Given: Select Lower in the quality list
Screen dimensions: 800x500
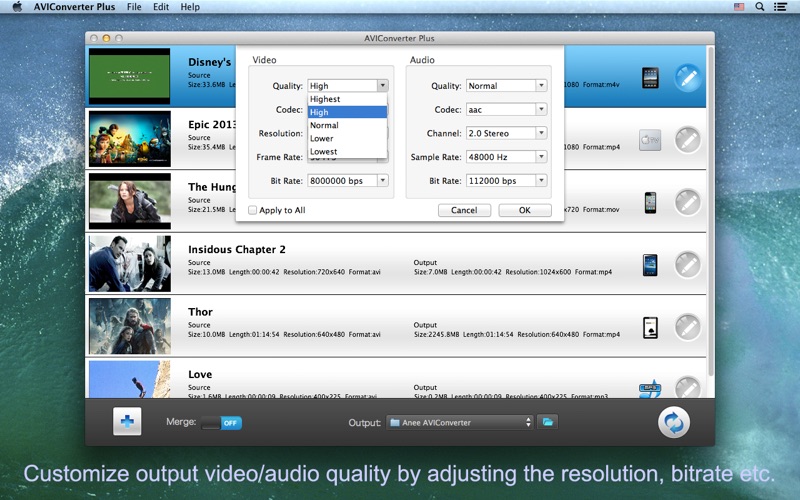Looking at the screenshot, I should pos(347,138).
